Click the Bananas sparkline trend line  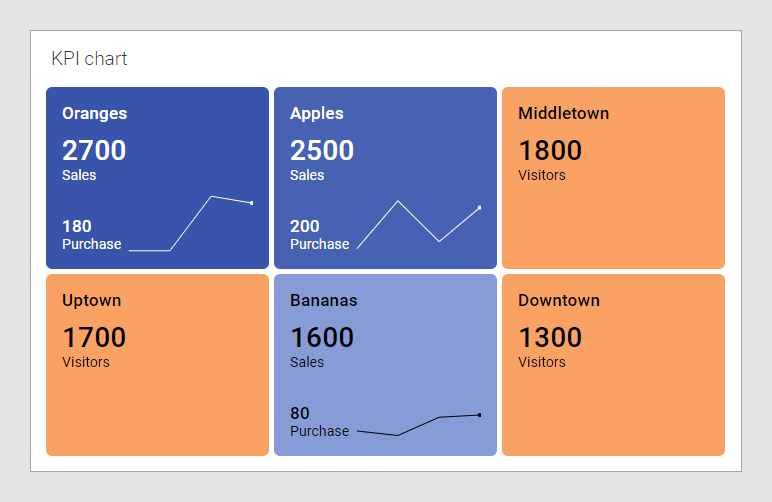(x=418, y=426)
